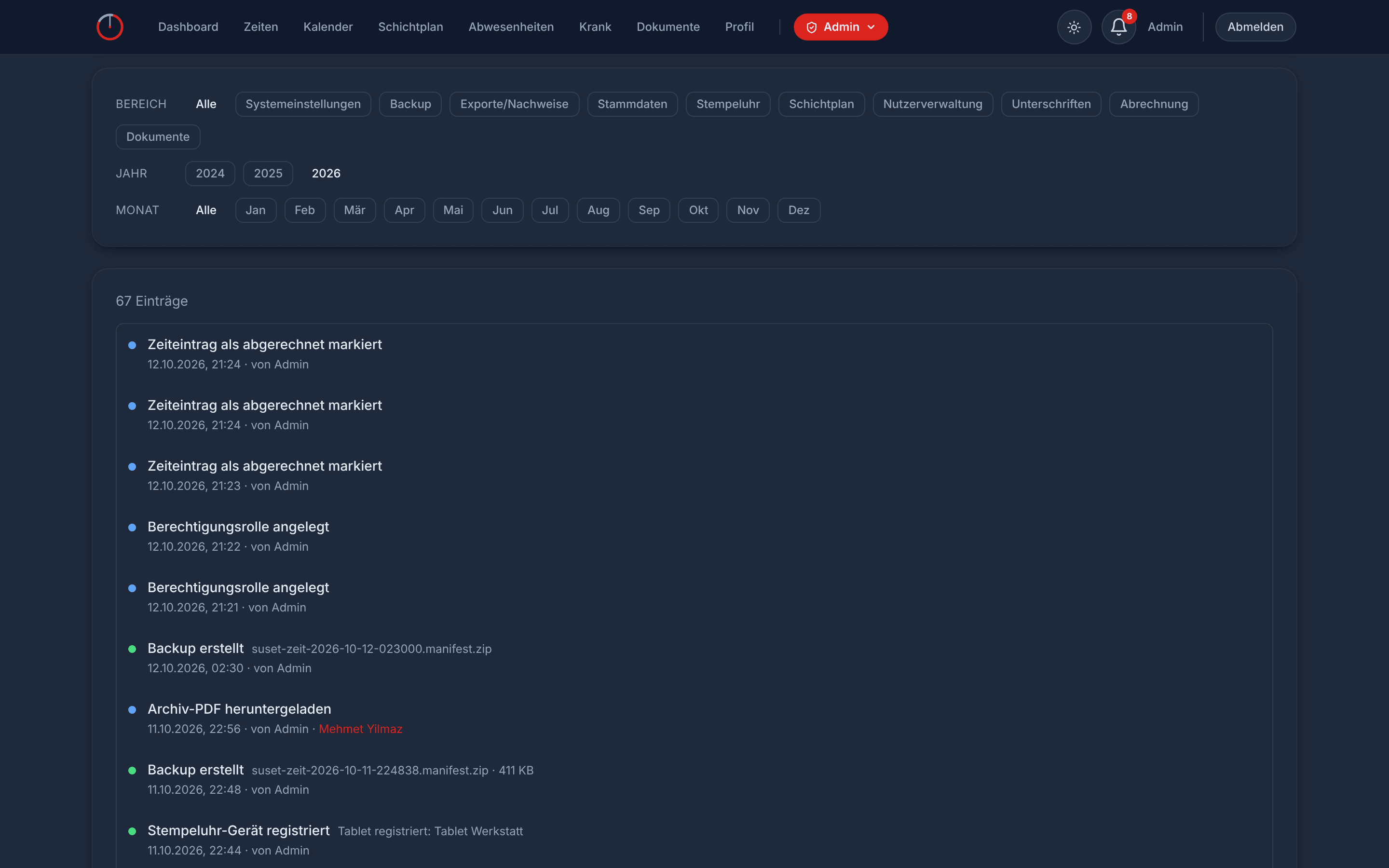Choose year 2026
1389x868 pixels.
(x=326, y=174)
